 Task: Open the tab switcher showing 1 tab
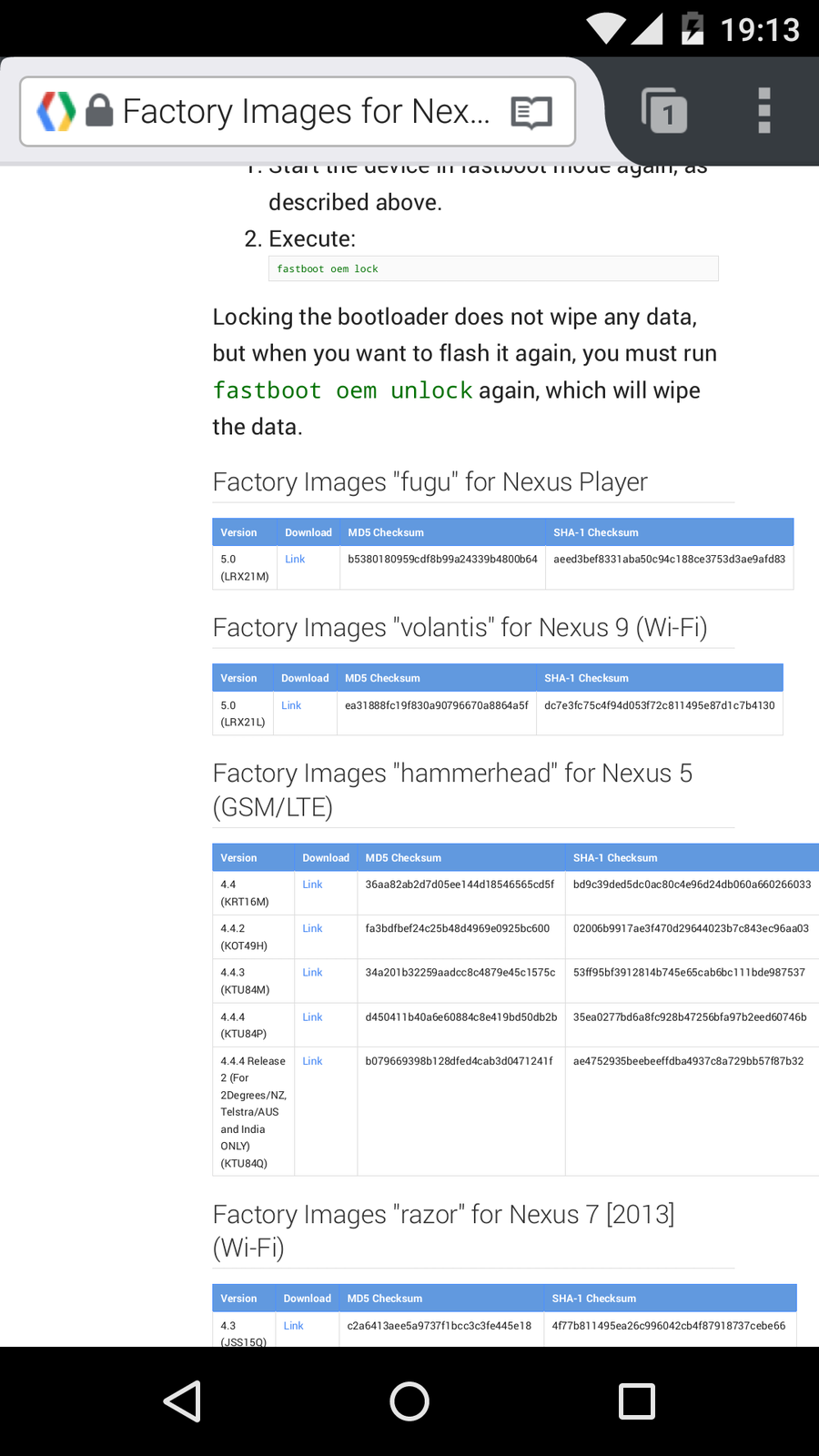point(664,112)
